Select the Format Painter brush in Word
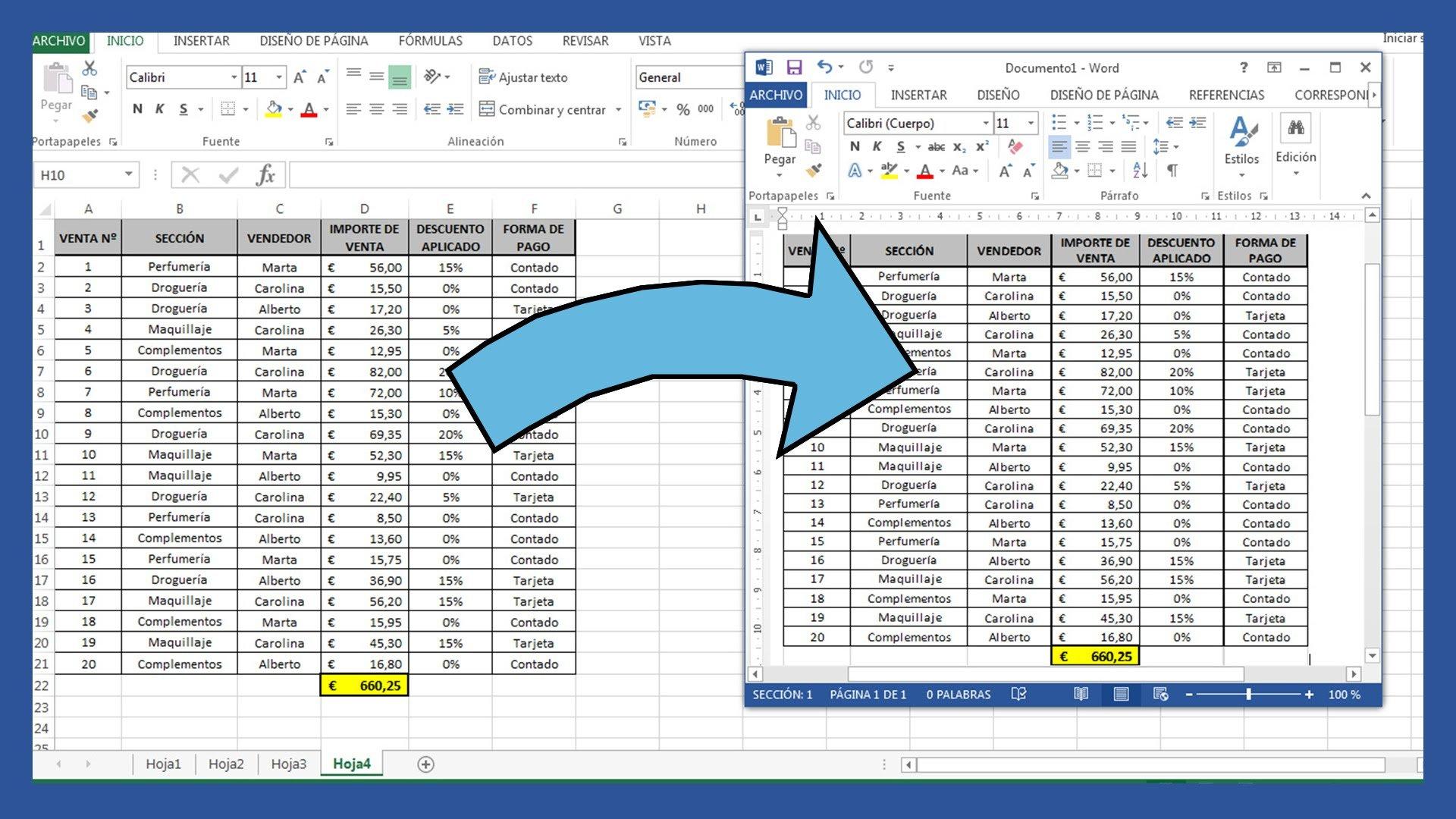The width and height of the screenshot is (1456, 819). 814,169
